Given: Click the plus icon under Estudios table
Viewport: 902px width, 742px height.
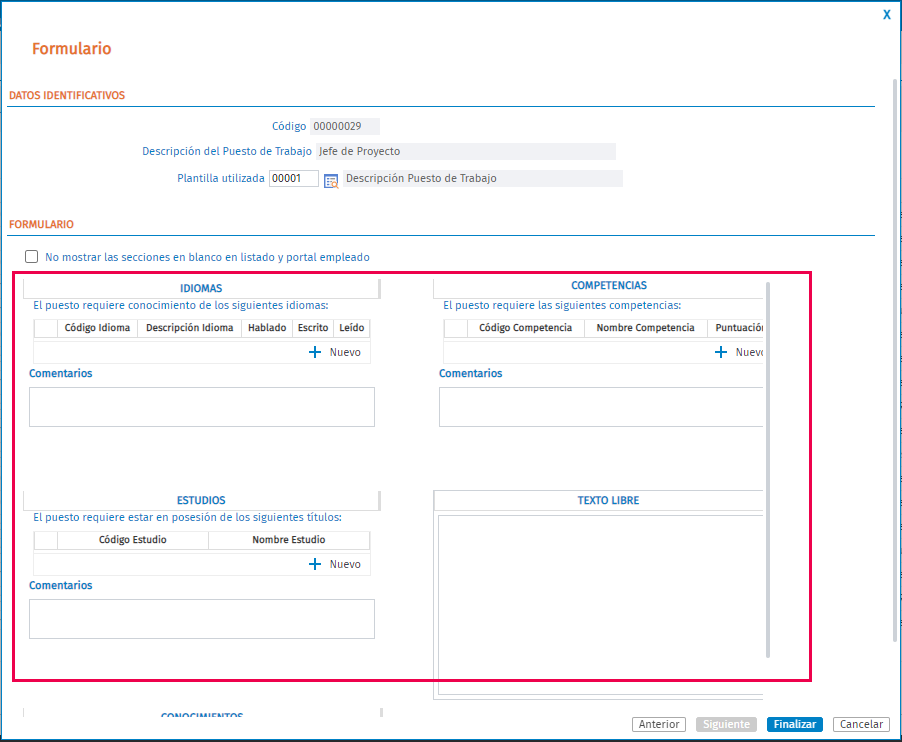Looking at the screenshot, I should pos(315,564).
